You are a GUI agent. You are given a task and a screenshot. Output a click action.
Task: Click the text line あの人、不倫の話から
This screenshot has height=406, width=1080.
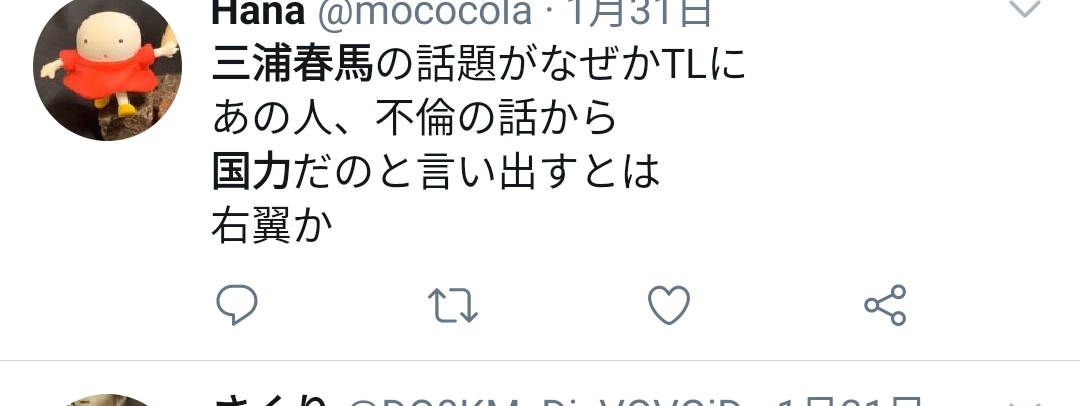click(x=414, y=119)
